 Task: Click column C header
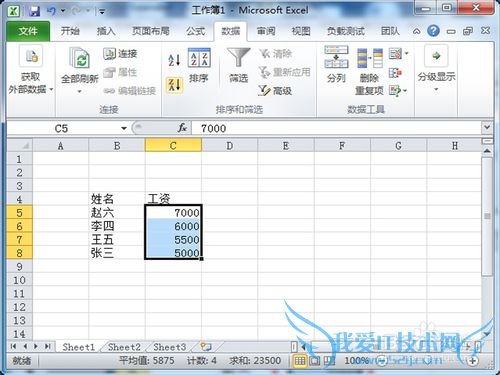173,146
